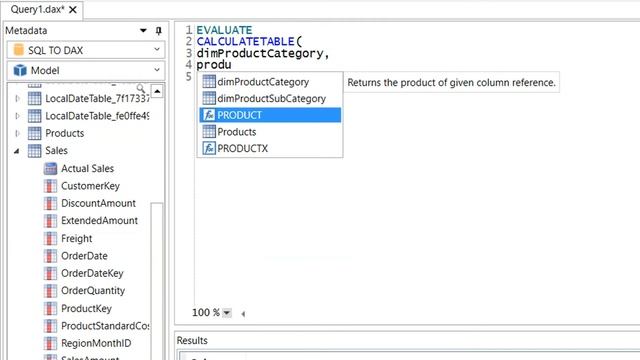Click the Actual Sales measure label
Viewport: 640px width, 360px height.
point(87,169)
